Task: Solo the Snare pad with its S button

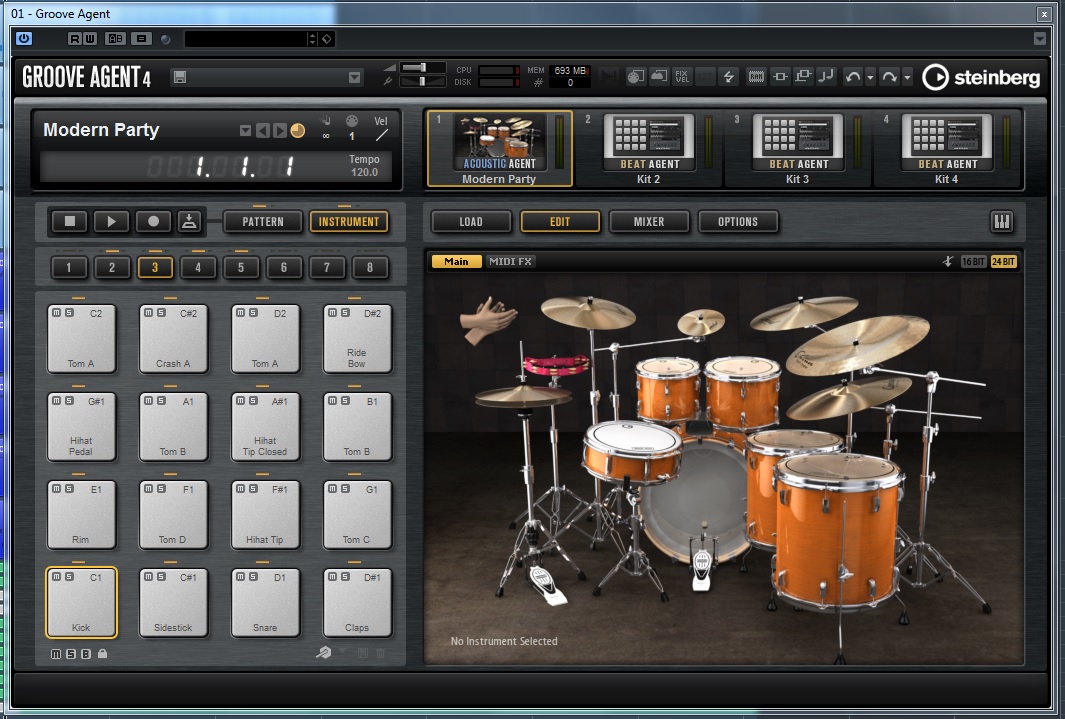Action: click(x=253, y=577)
